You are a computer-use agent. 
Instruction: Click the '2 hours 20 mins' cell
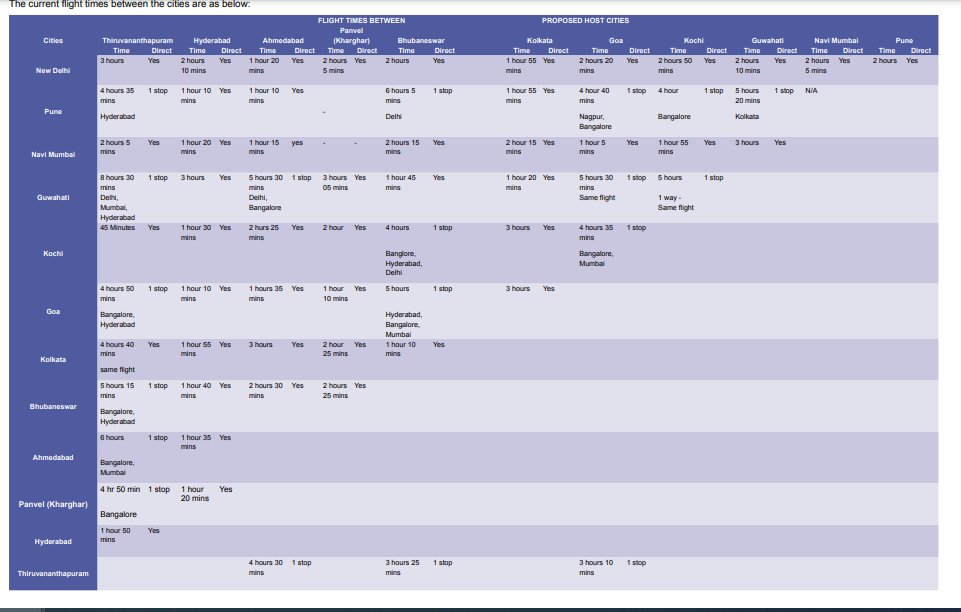pos(596,65)
